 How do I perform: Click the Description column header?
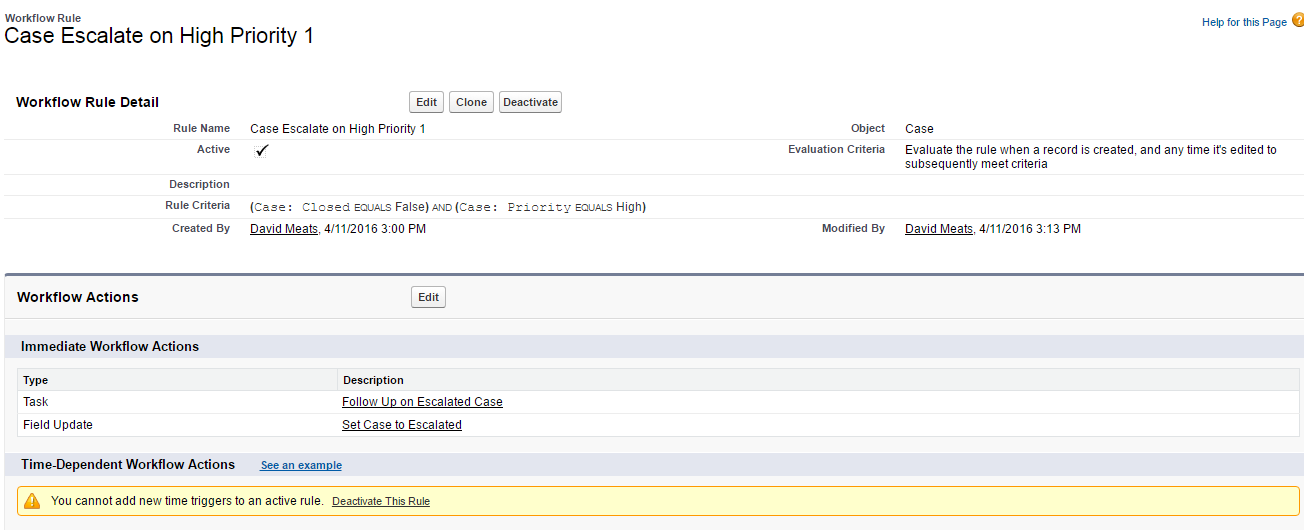(x=373, y=380)
